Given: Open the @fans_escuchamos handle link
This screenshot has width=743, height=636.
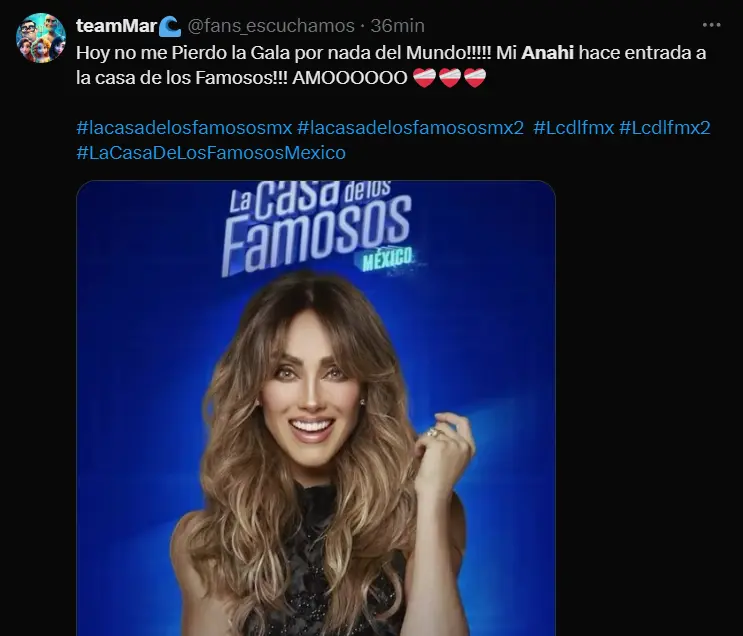Looking at the screenshot, I should (x=271, y=26).
